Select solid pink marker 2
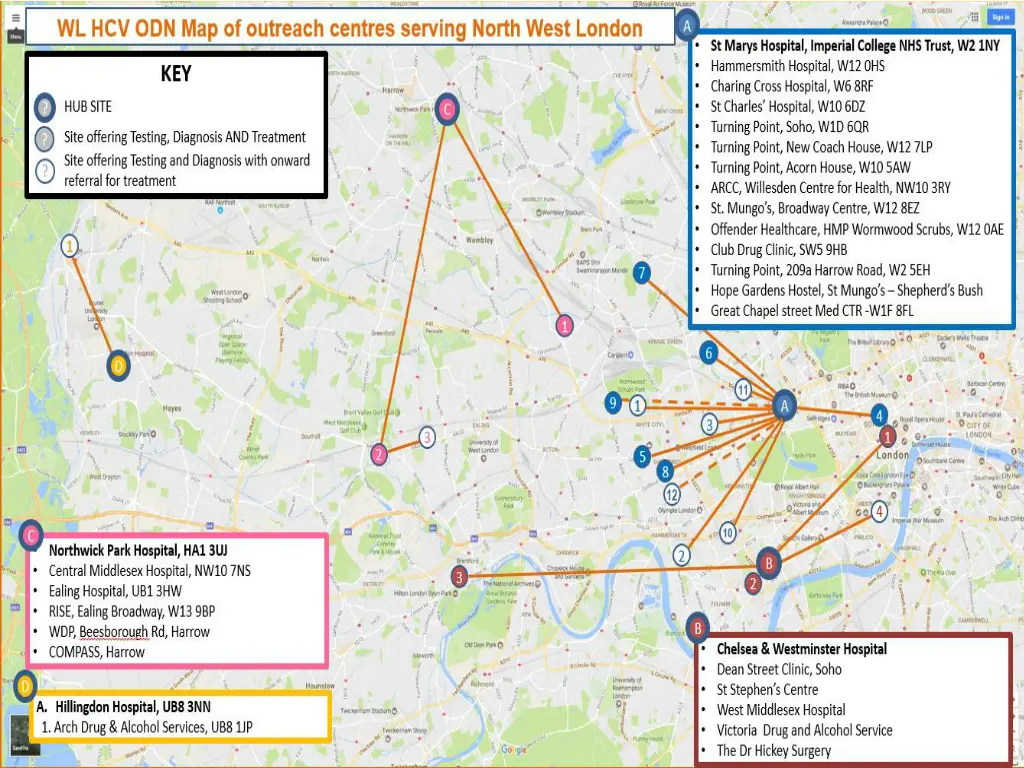The image size is (1024, 768). tap(379, 455)
